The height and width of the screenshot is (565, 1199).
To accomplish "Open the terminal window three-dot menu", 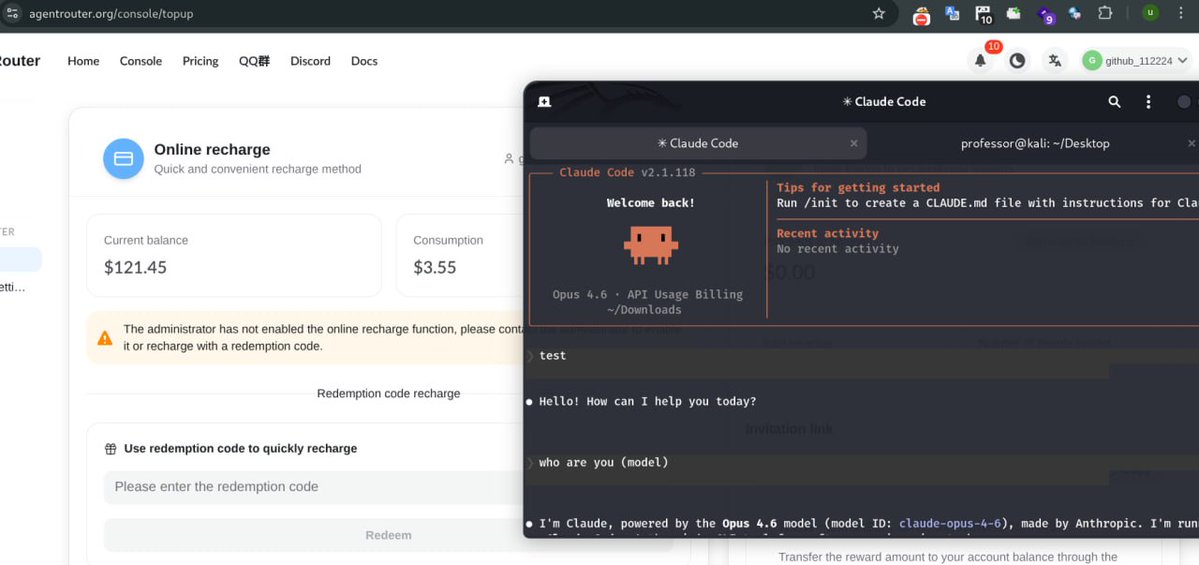I will click(1148, 102).
